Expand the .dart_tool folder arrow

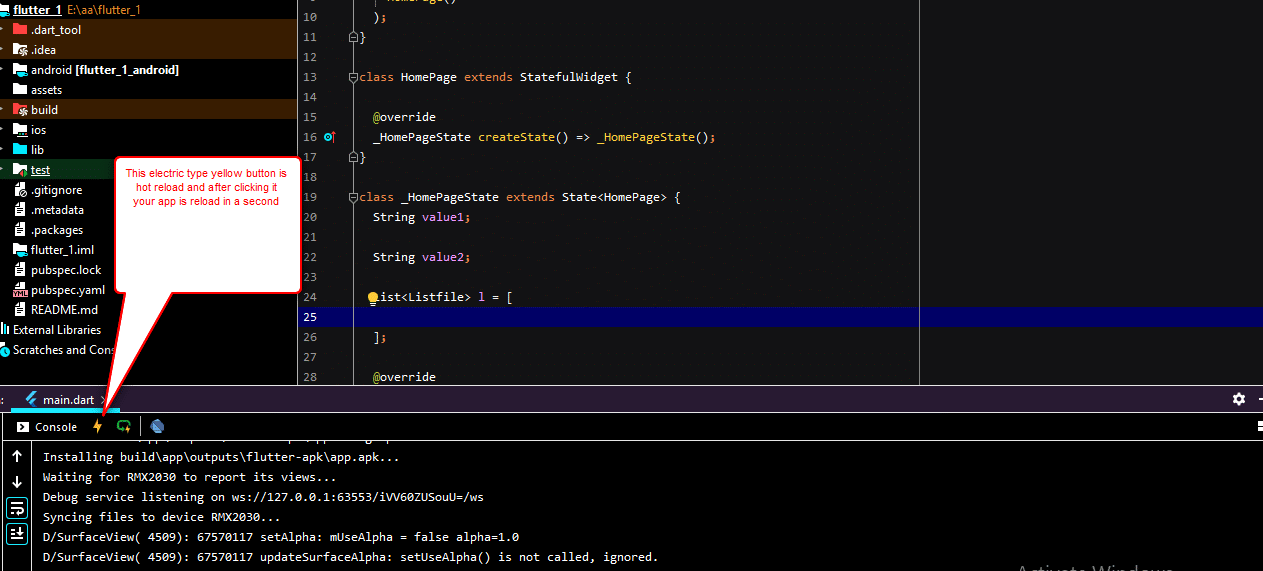pyautogui.click(x=3, y=30)
